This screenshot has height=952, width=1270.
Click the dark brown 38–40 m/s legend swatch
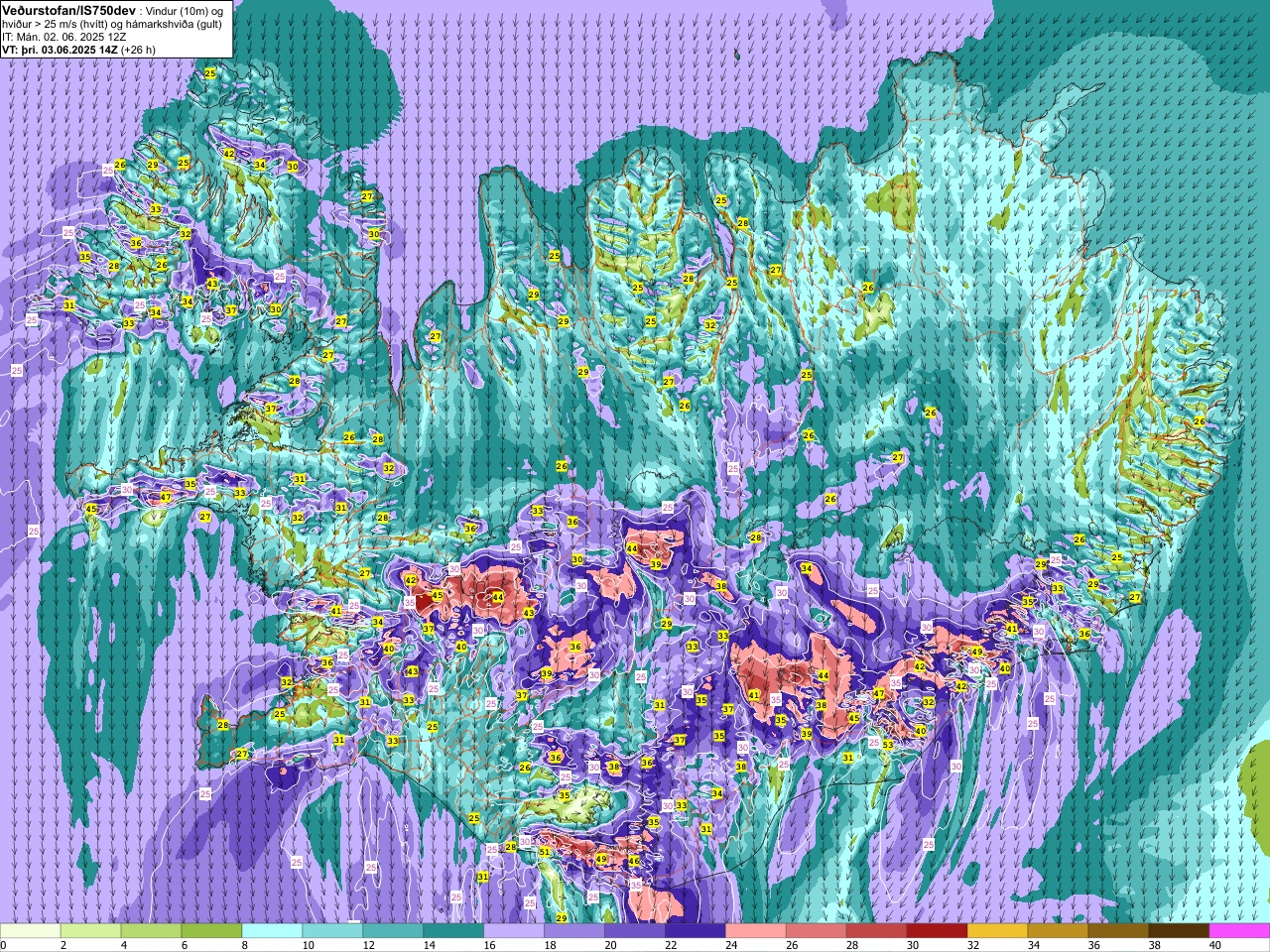pyautogui.click(x=1180, y=931)
